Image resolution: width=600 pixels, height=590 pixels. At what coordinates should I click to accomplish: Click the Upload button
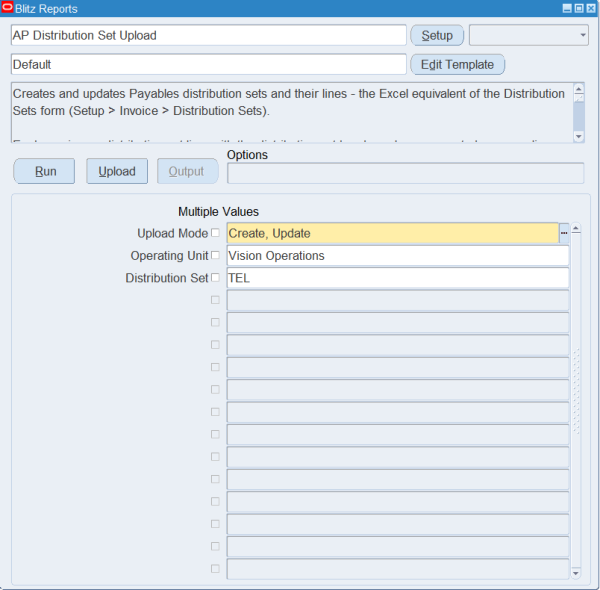click(117, 171)
